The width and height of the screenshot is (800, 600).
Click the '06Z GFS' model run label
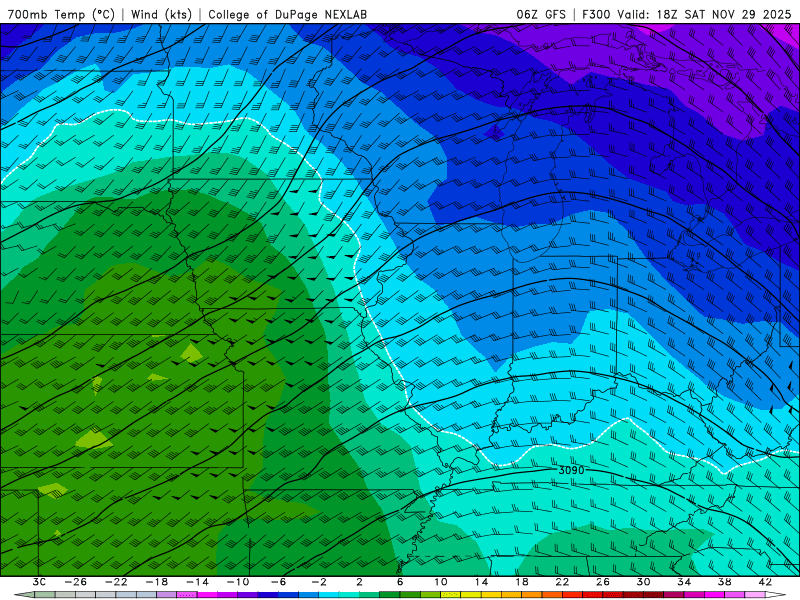click(541, 14)
